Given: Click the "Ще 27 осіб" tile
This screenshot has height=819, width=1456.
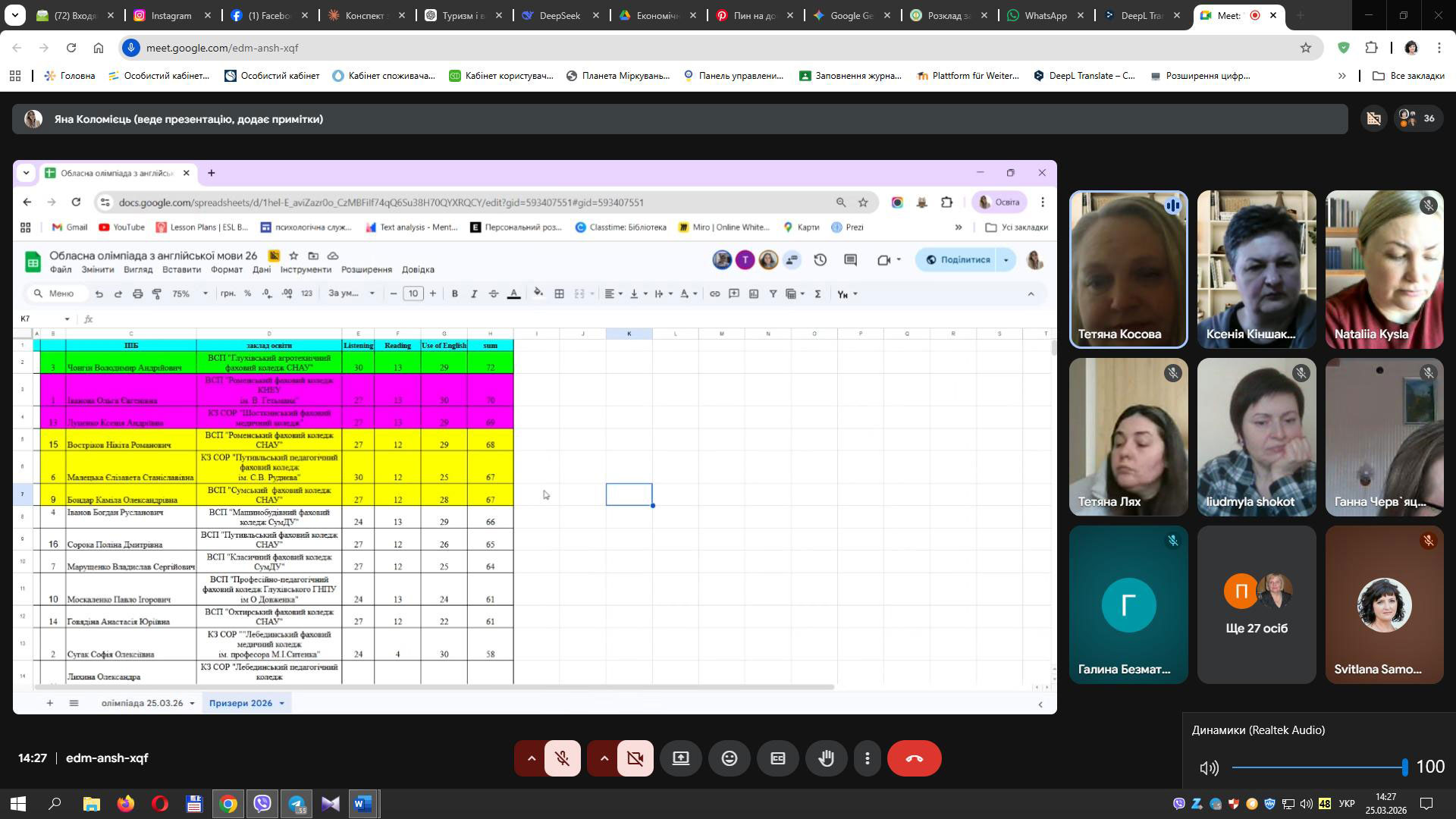Looking at the screenshot, I should click(1256, 605).
